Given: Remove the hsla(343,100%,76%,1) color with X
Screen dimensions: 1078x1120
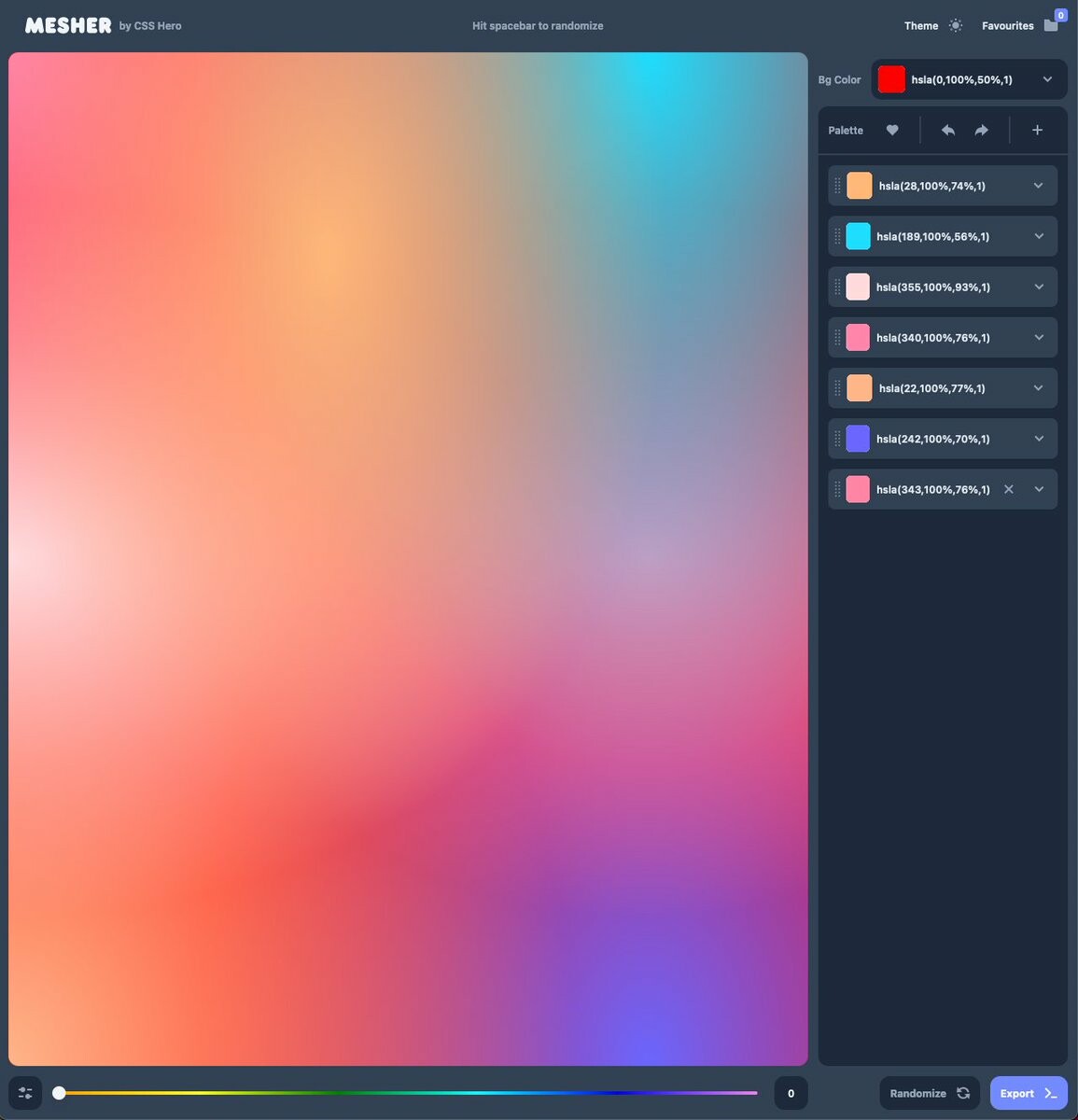Looking at the screenshot, I should pyautogui.click(x=1008, y=489).
